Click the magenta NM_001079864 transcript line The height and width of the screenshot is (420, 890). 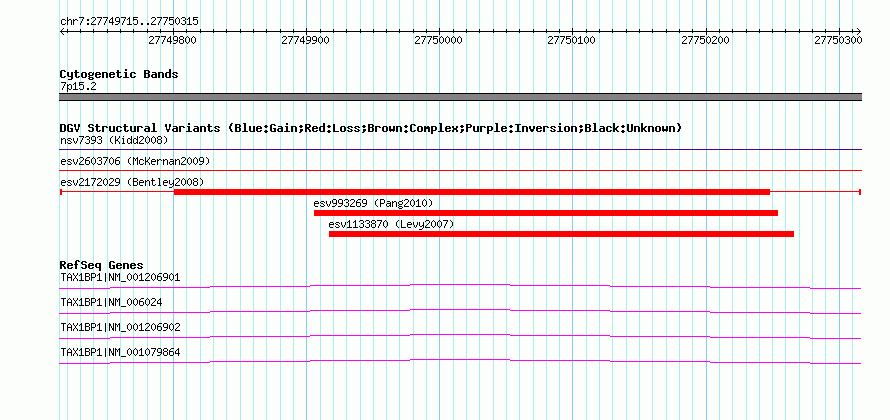tap(460, 362)
